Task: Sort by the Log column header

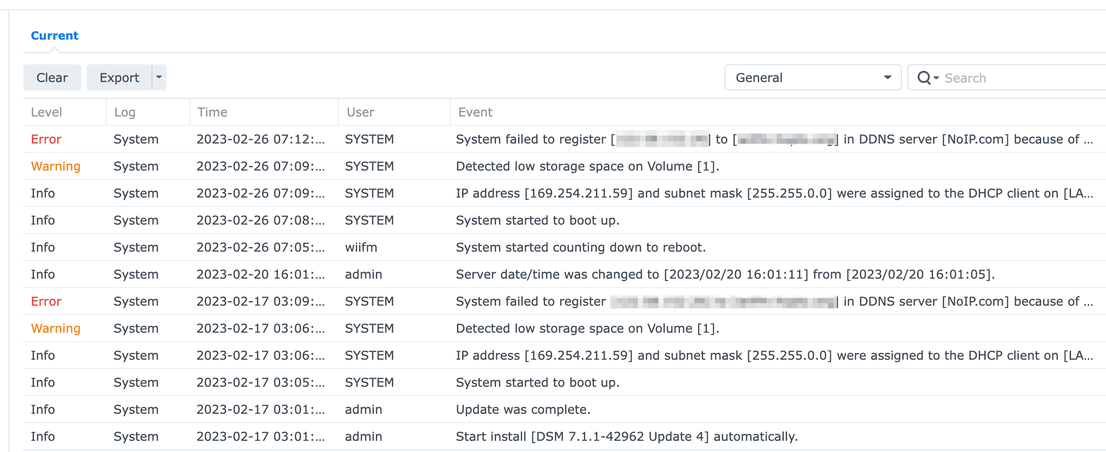Action: [x=125, y=112]
